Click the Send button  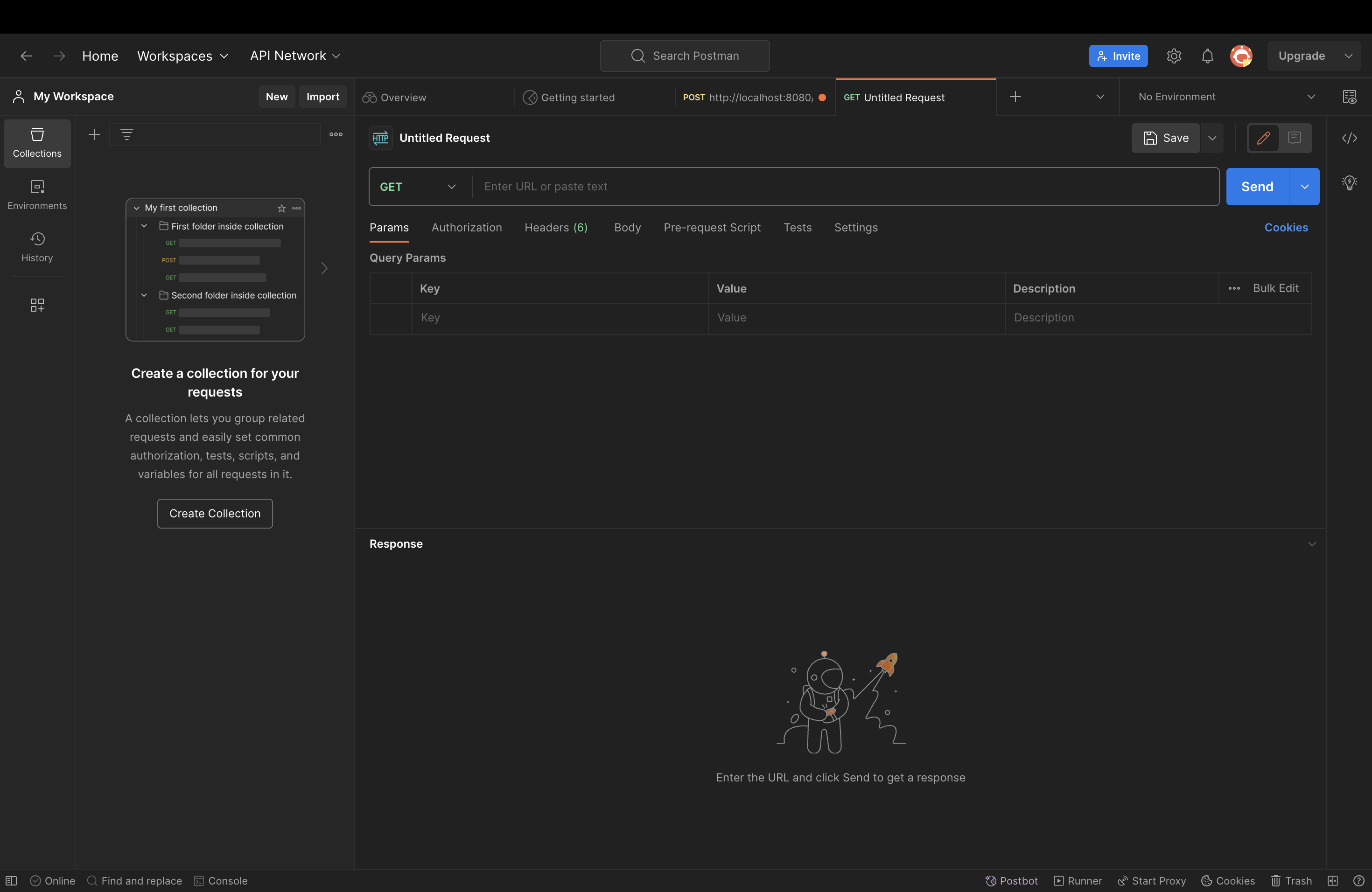[1257, 187]
